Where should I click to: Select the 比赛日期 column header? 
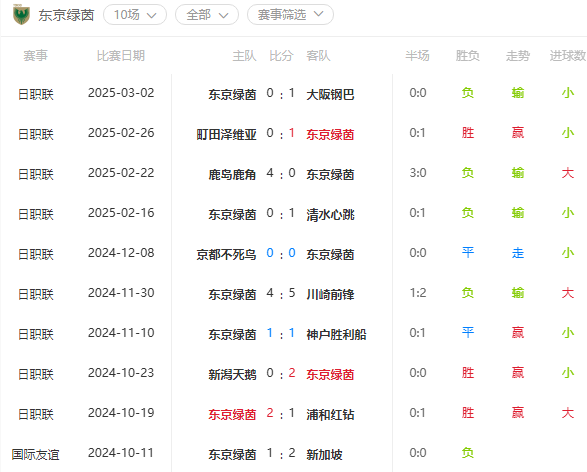tap(121, 56)
